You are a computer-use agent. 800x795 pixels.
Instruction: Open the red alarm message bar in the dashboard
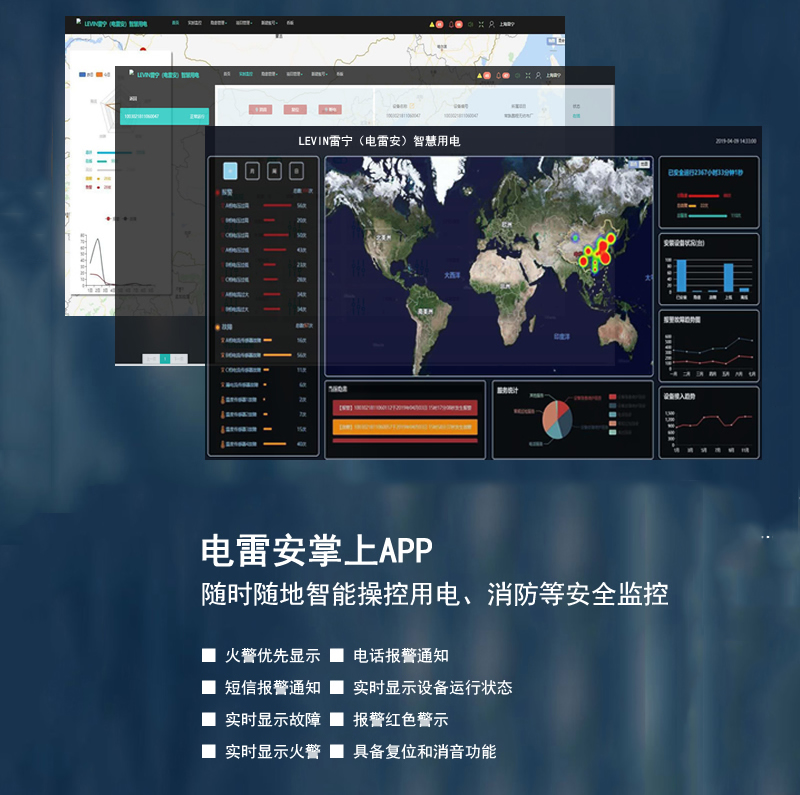click(x=405, y=408)
